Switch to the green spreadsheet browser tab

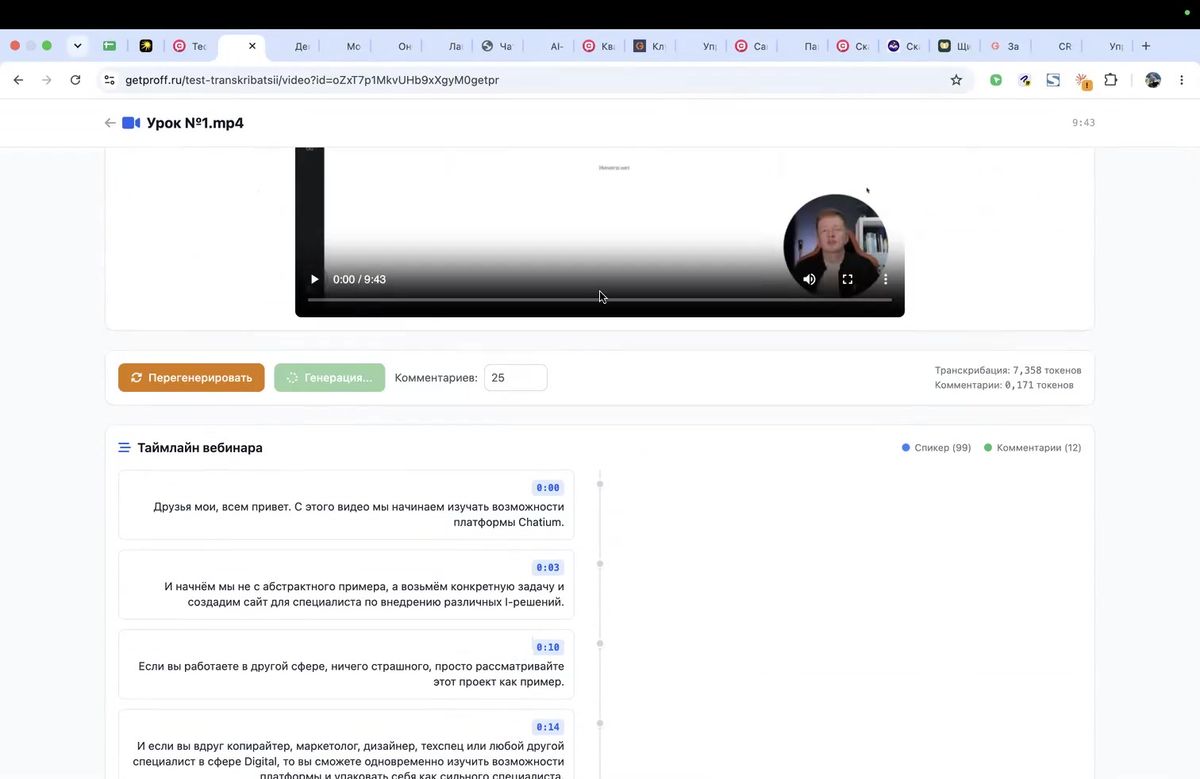[109, 46]
